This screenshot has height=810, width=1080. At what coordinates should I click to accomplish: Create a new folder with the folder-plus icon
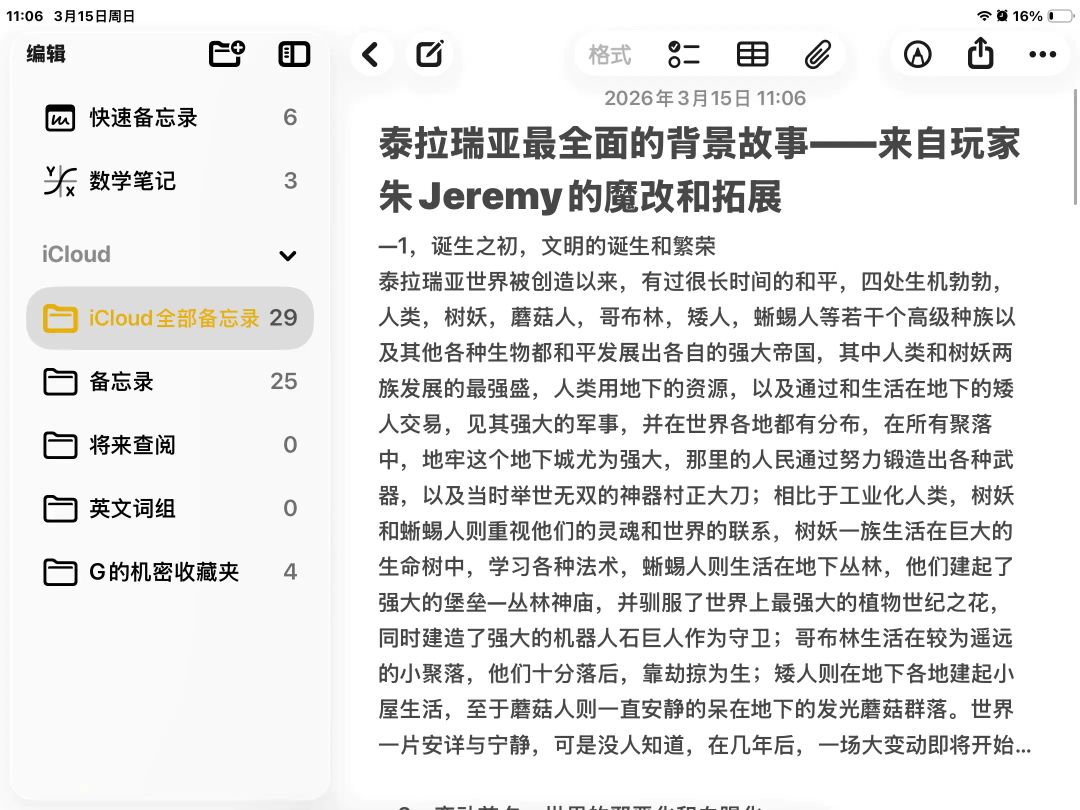point(227,54)
